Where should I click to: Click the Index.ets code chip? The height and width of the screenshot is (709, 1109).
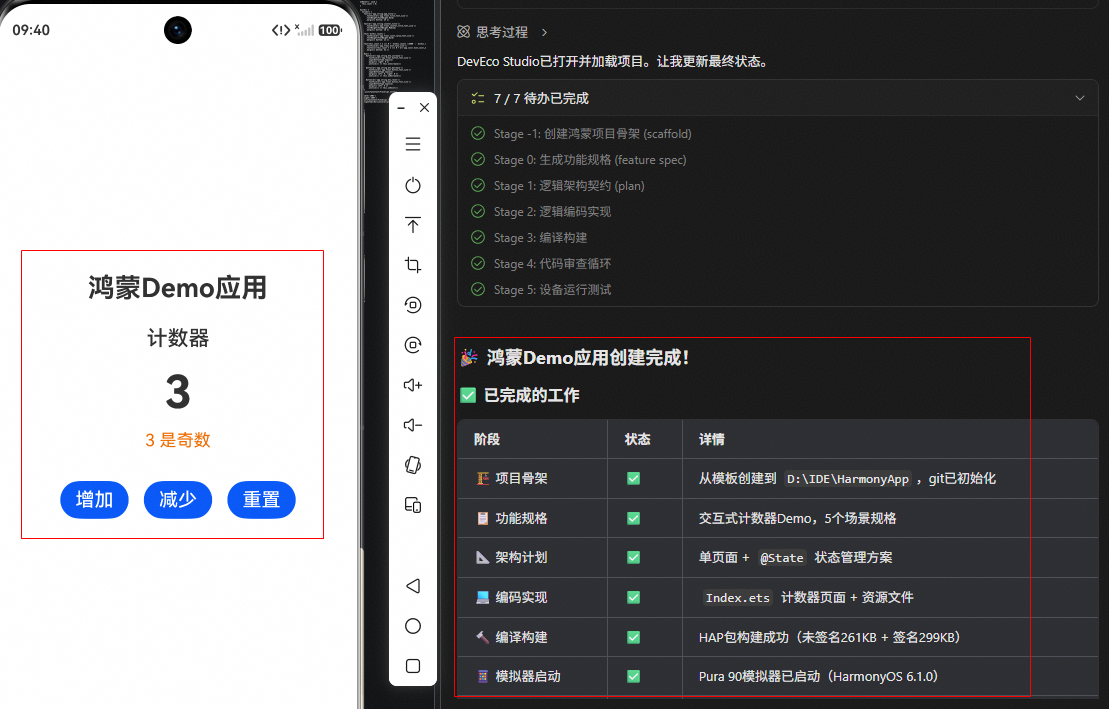pos(738,598)
